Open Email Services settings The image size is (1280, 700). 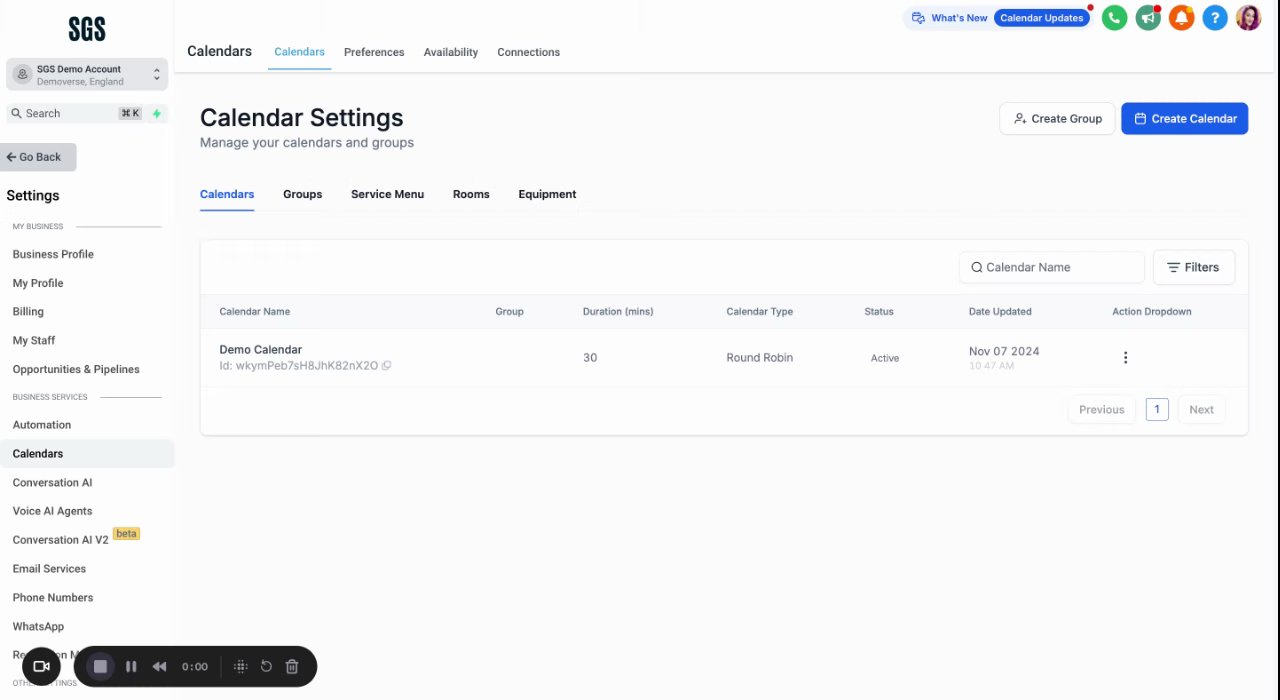click(x=49, y=569)
